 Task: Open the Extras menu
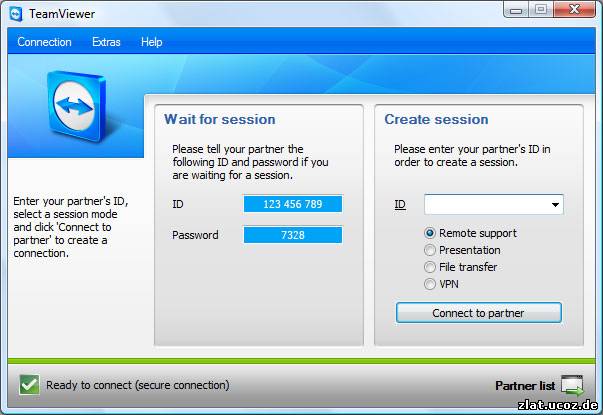pyautogui.click(x=106, y=42)
